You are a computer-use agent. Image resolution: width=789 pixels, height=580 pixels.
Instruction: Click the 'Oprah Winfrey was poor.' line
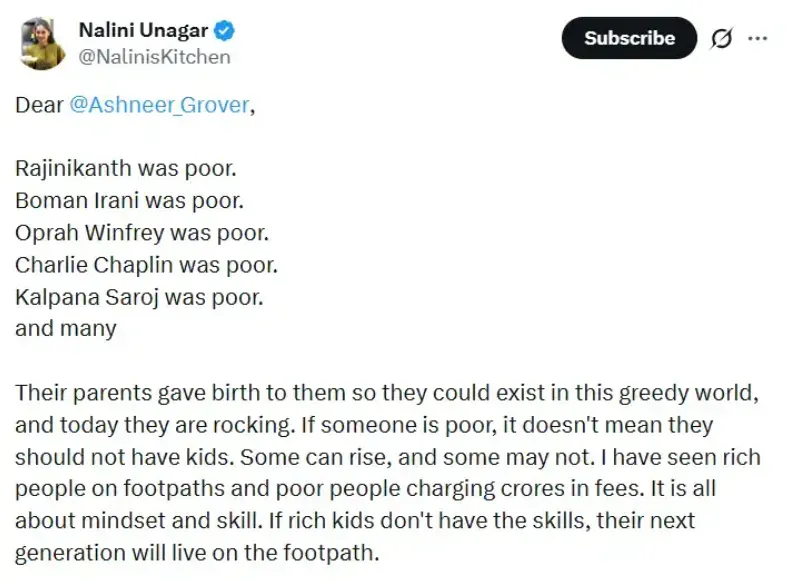(142, 232)
